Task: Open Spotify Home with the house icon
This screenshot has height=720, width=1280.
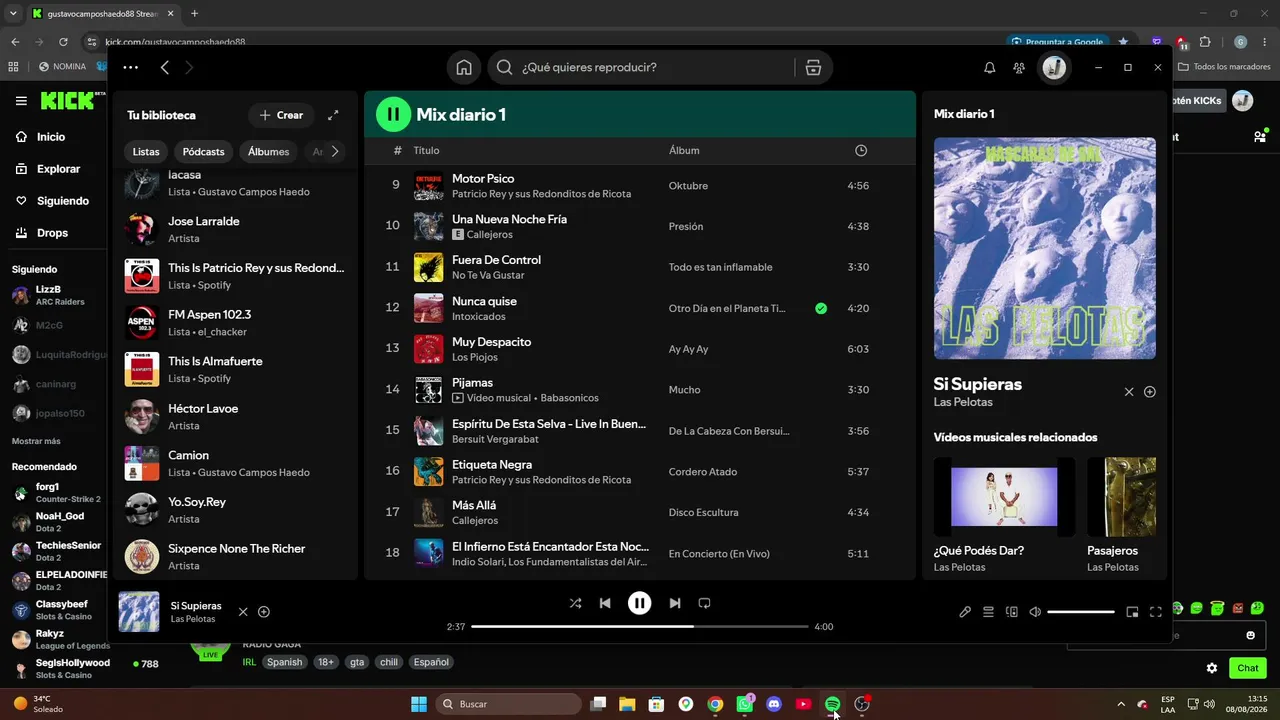Action: coord(464,67)
